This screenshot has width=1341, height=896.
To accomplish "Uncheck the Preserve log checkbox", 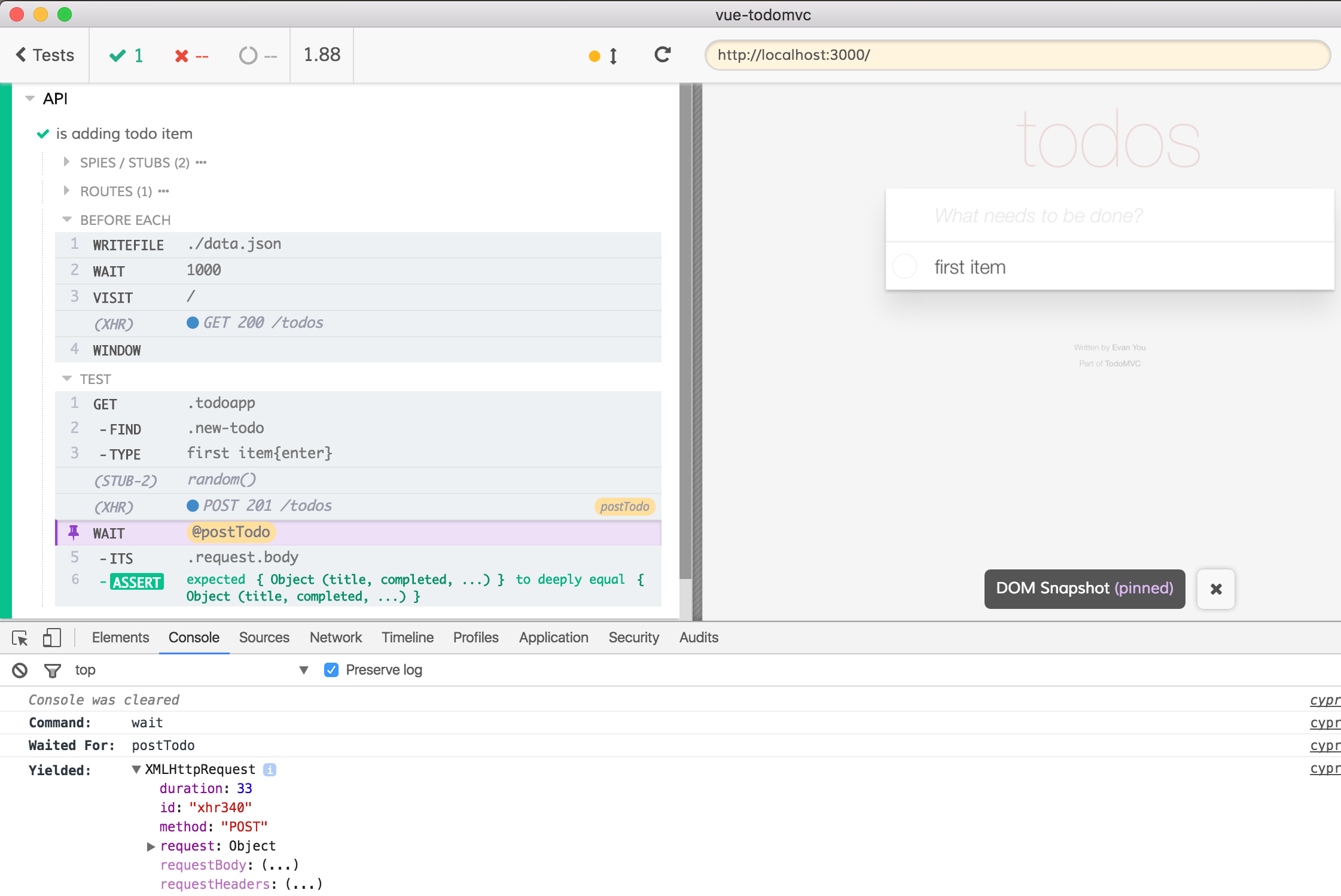I will pyautogui.click(x=331, y=670).
